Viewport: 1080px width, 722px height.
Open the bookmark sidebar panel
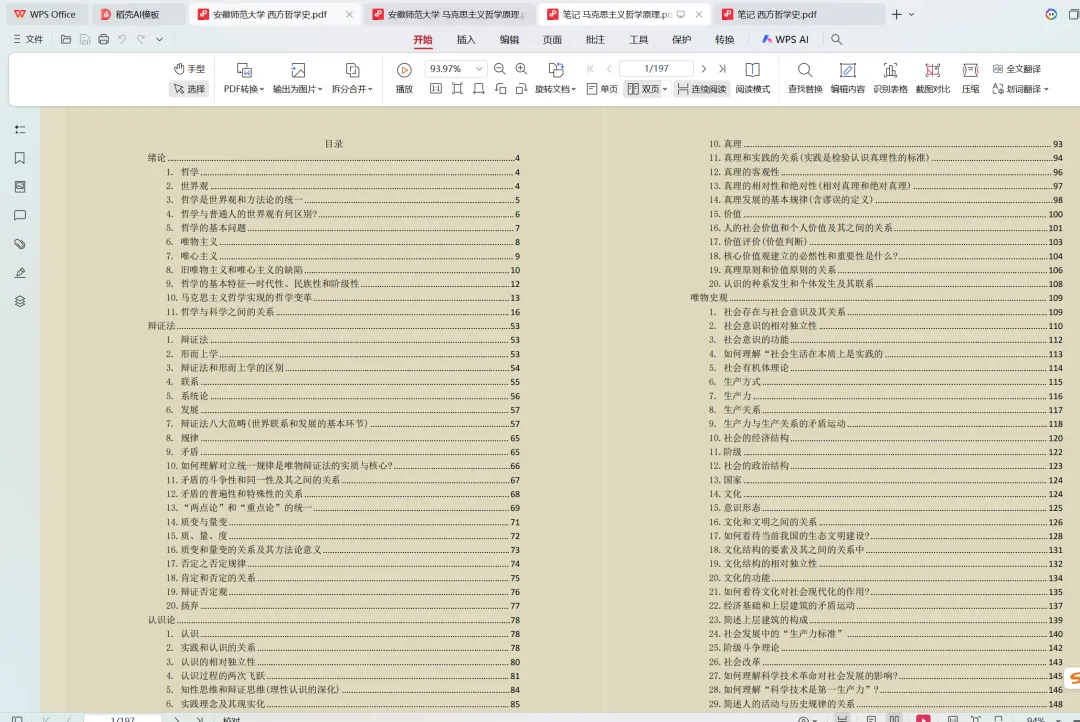coord(20,158)
